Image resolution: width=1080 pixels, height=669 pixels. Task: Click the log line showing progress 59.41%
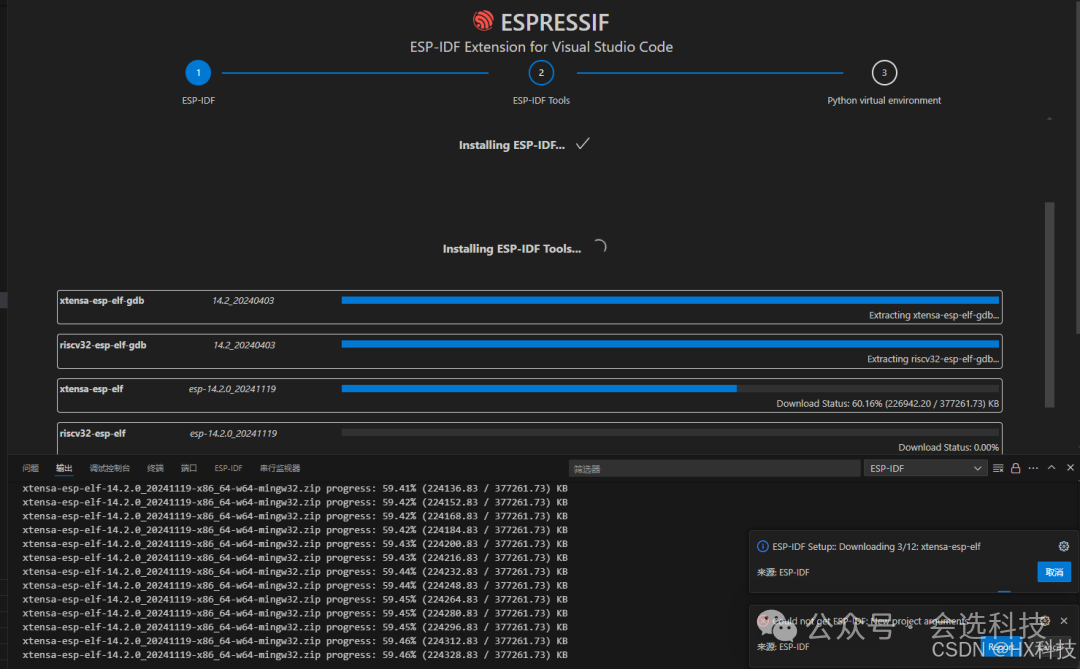point(295,488)
